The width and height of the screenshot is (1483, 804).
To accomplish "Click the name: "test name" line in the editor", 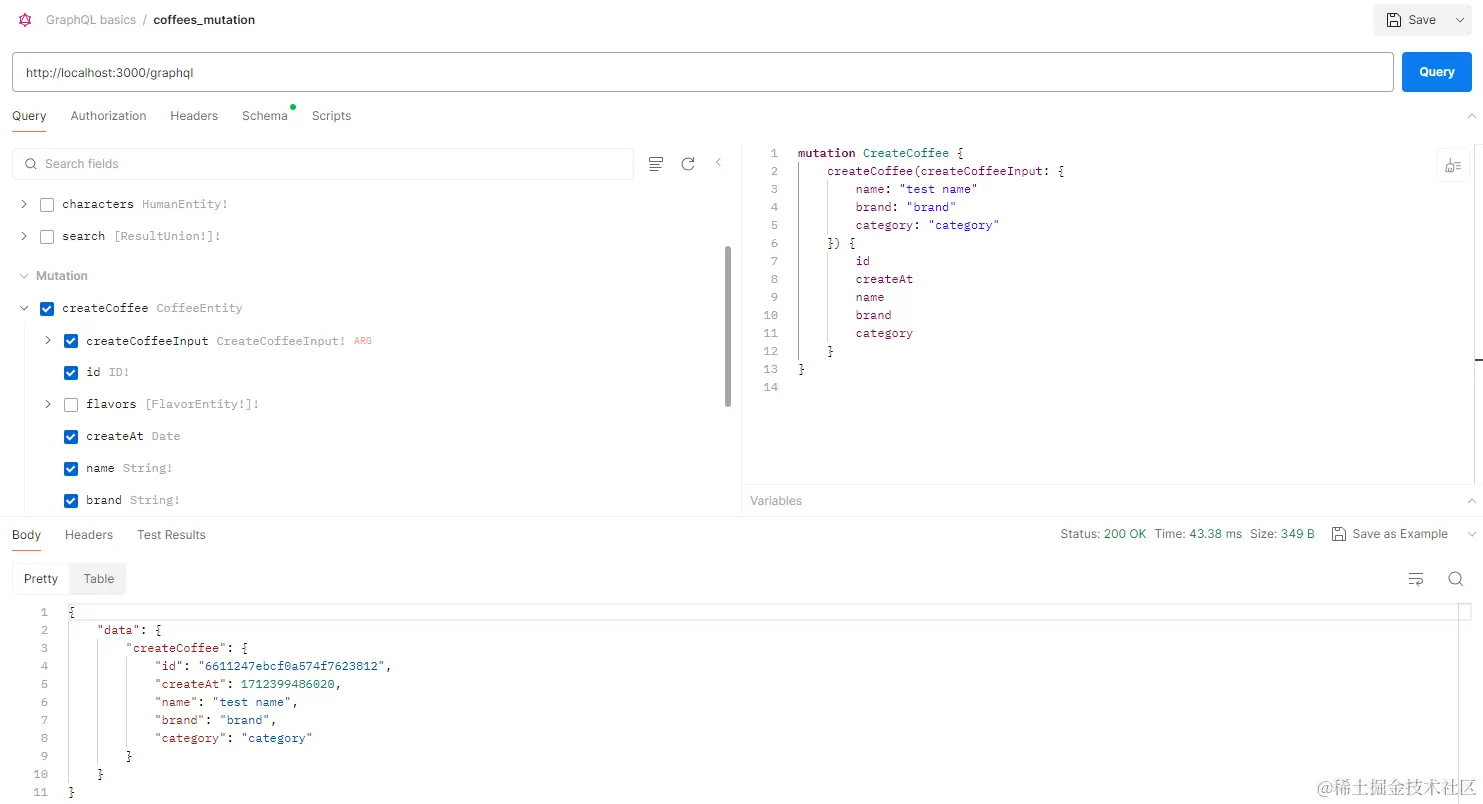I will pyautogui.click(x=916, y=189).
